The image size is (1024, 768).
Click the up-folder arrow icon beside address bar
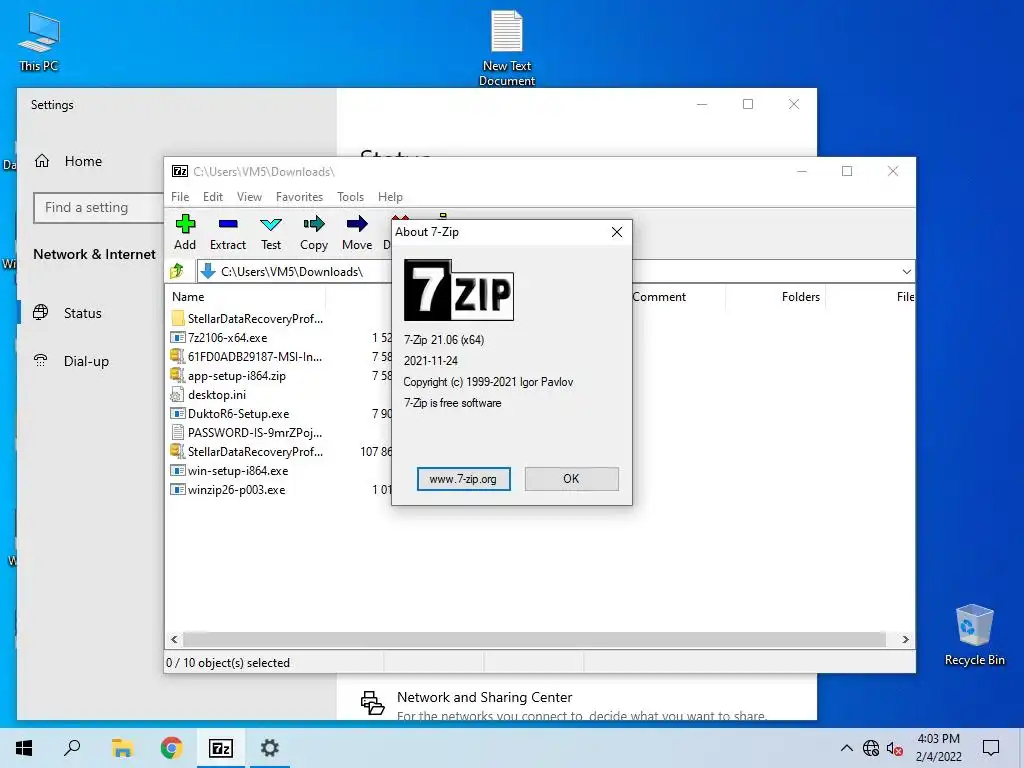177,271
